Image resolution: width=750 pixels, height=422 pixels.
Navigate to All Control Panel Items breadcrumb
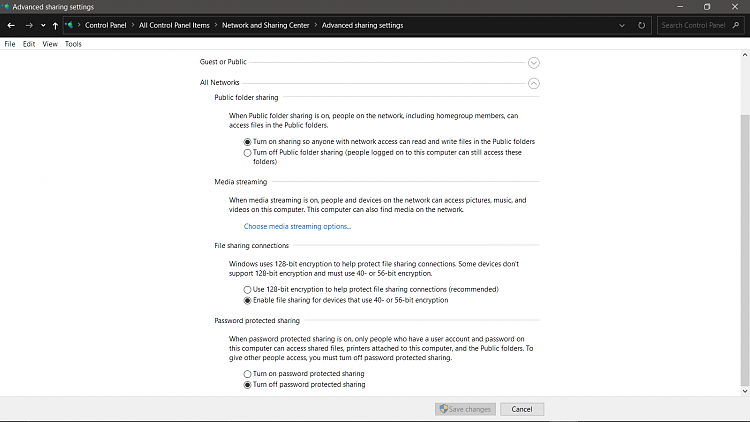[x=174, y=25]
